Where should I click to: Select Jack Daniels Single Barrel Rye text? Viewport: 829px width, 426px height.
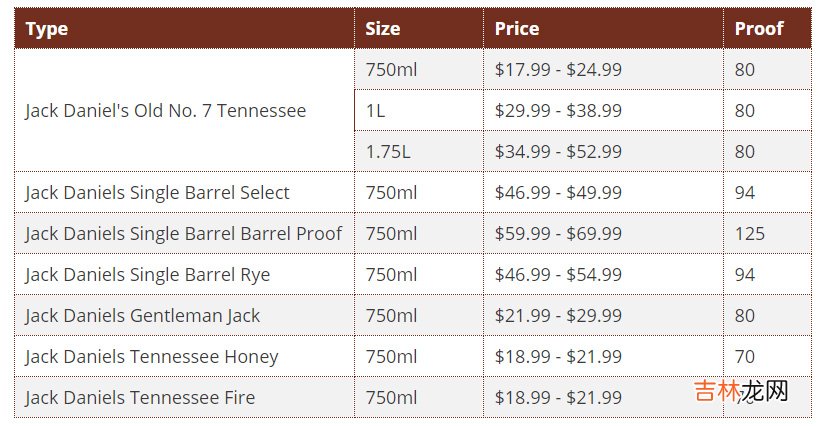(147, 275)
